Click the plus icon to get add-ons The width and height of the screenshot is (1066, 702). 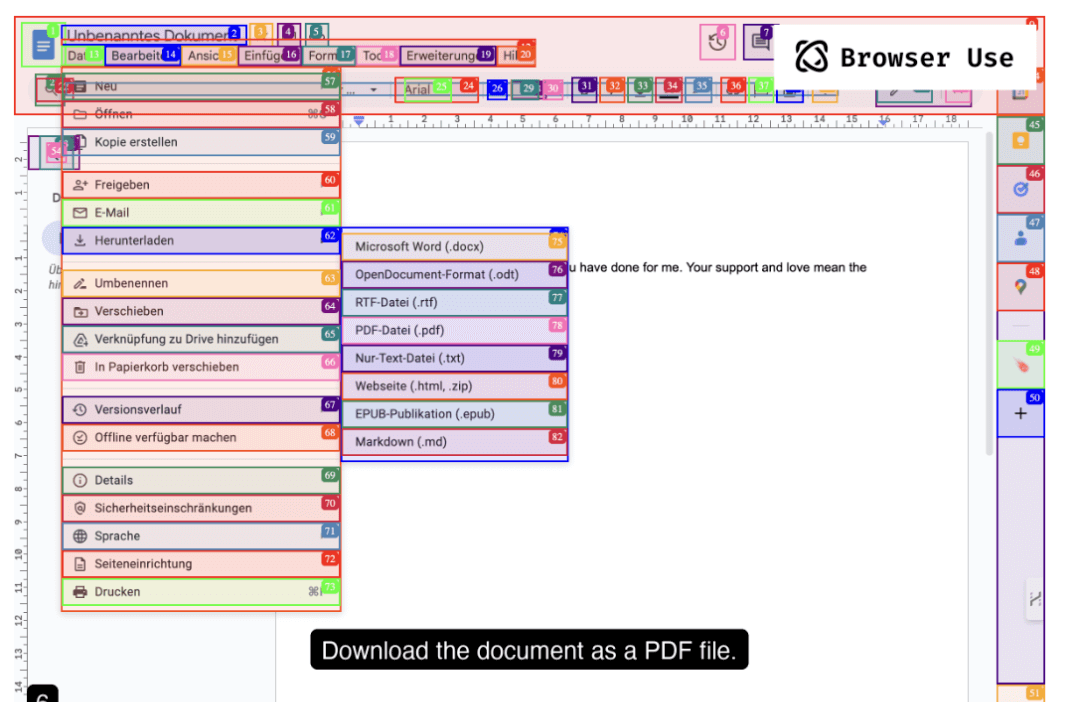1020,413
